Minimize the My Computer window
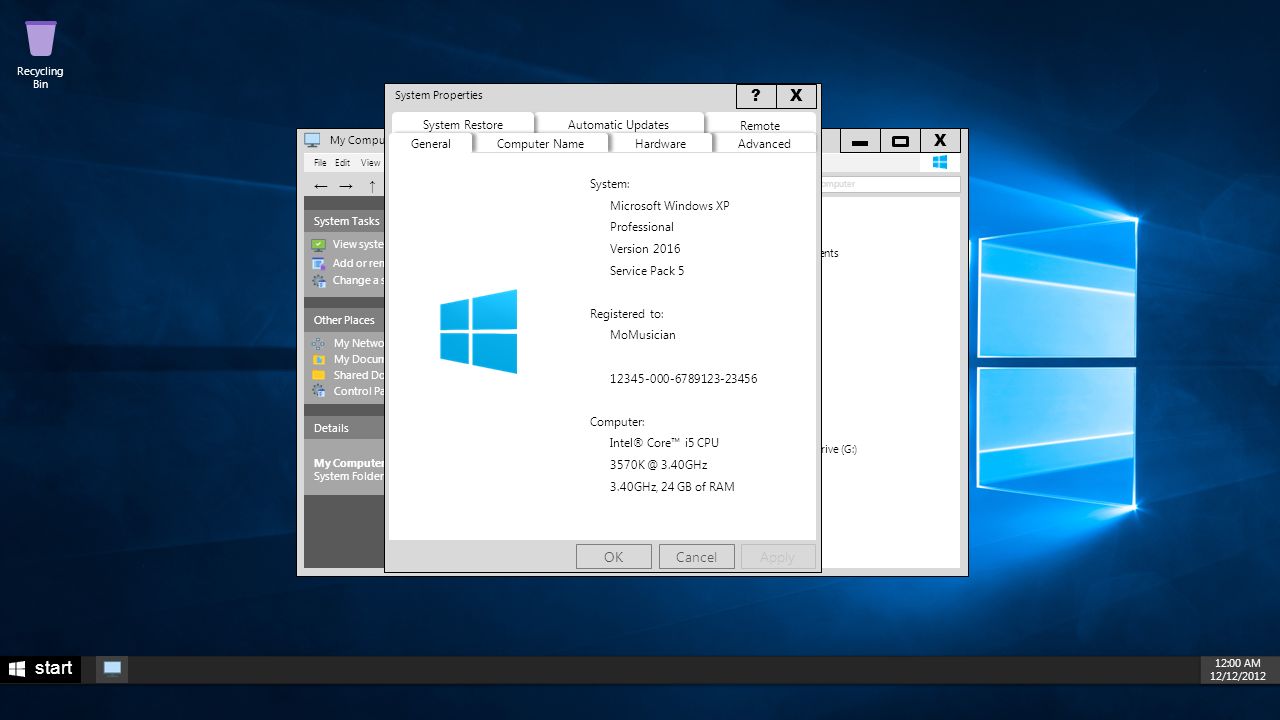The image size is (1280, 720). pyautogui.click(x=860, y=141)
